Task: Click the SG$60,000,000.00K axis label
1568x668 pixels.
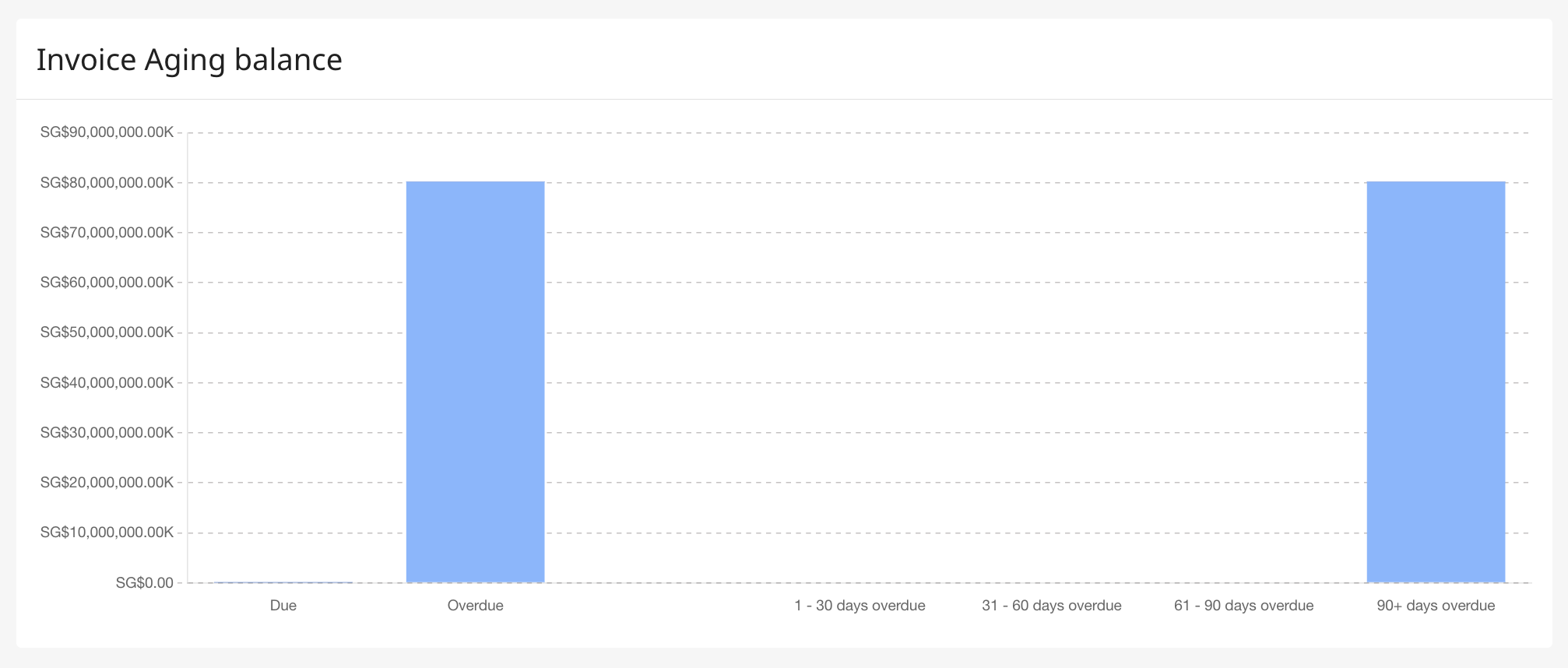Action: click(x=107, y=283)
